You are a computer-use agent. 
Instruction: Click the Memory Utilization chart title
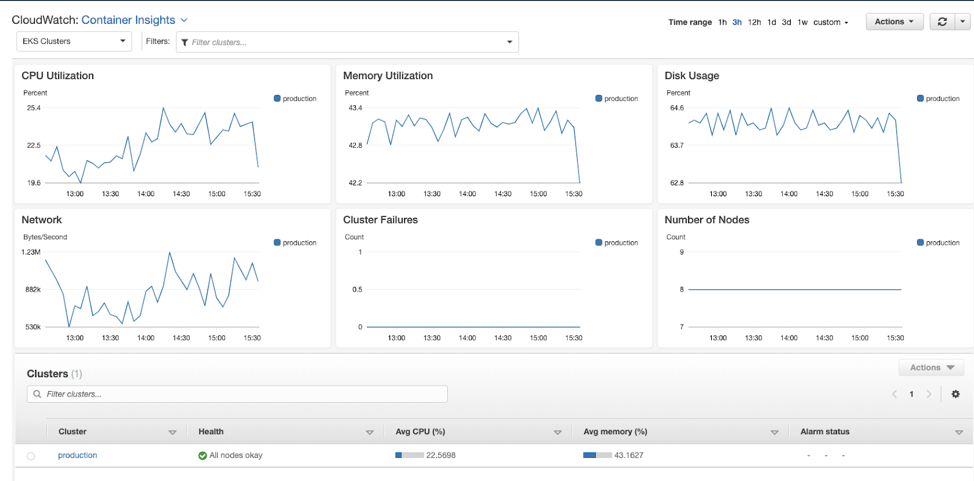[x=388, y=76]
